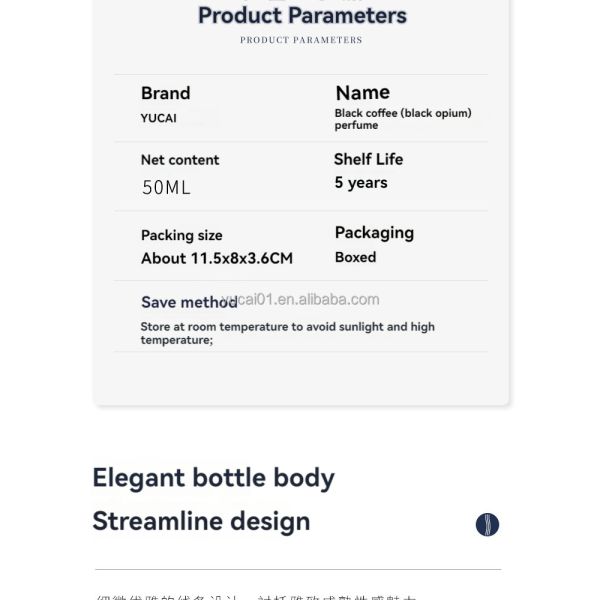Click the Store at room temperature instructions

click(x=287, y=333)
